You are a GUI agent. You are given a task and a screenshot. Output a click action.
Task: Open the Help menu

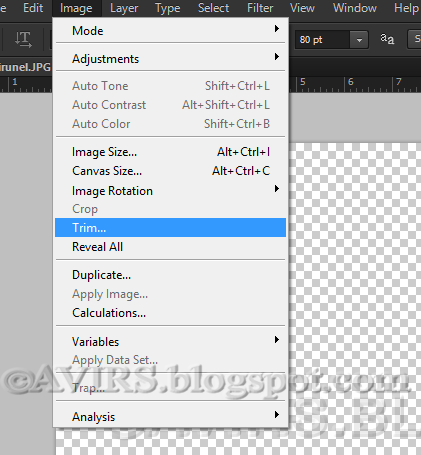[x=406, y=8]
